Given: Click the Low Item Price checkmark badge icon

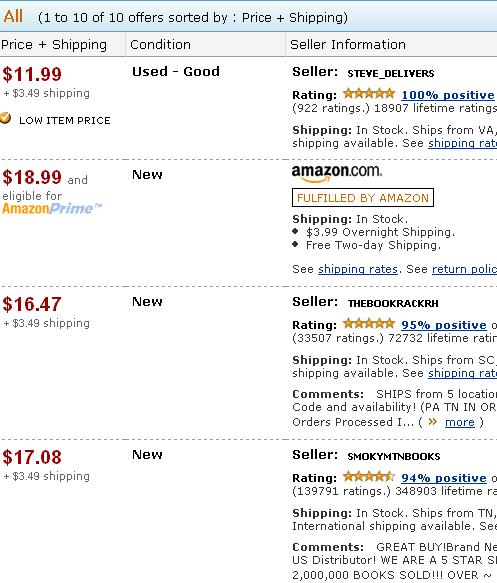Looking at the screenshot, I should [5, 118].
